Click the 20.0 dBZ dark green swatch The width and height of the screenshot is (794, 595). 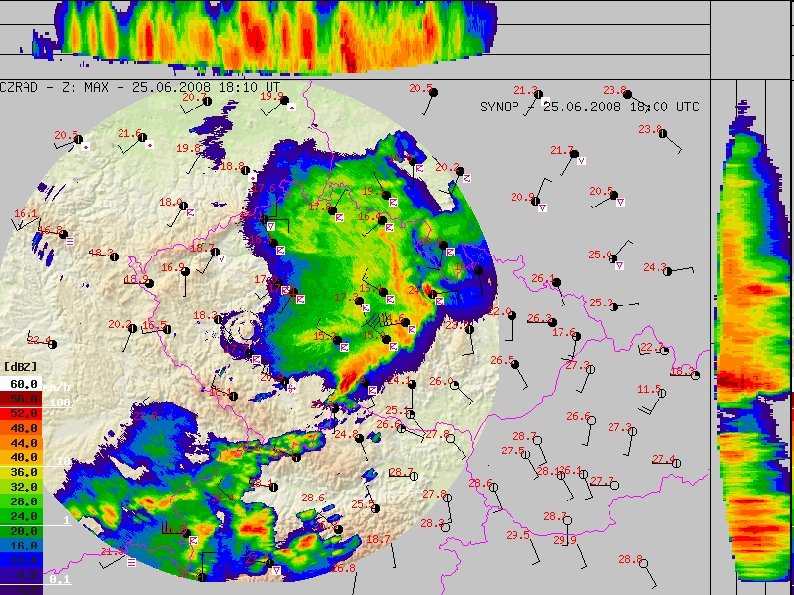point(21,531)
